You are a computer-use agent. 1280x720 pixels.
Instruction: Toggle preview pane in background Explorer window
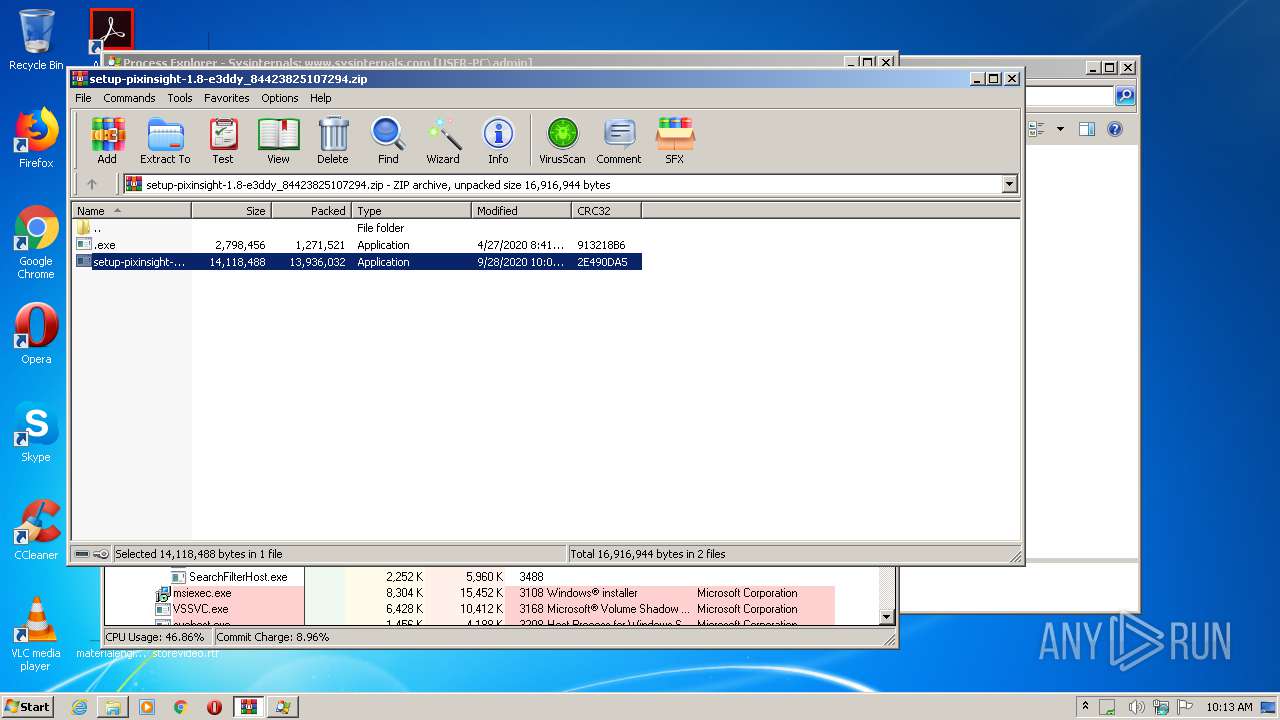(x=1087, y=129)
